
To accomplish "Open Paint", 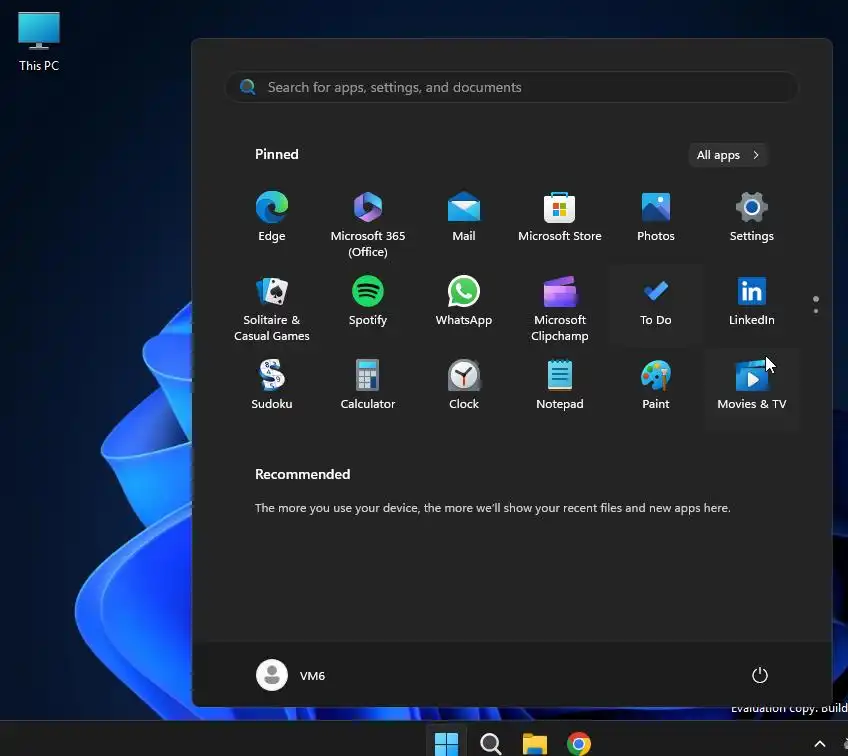I will point(655,384).
